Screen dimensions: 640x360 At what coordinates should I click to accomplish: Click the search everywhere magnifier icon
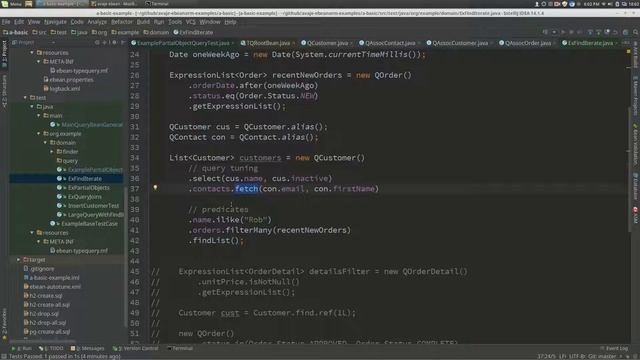(x=635, y=32)
